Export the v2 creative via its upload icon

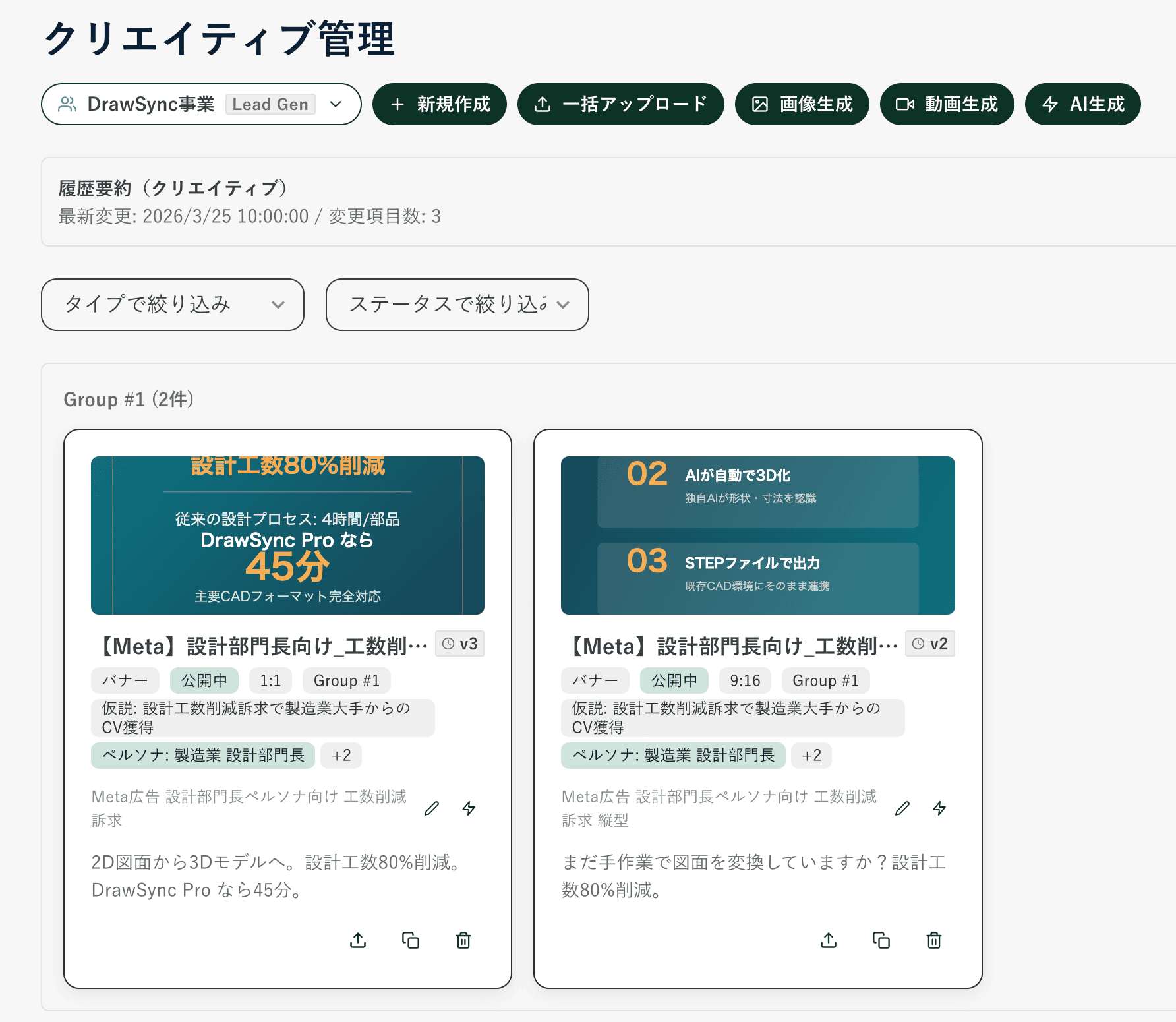(x=828, y=940)
